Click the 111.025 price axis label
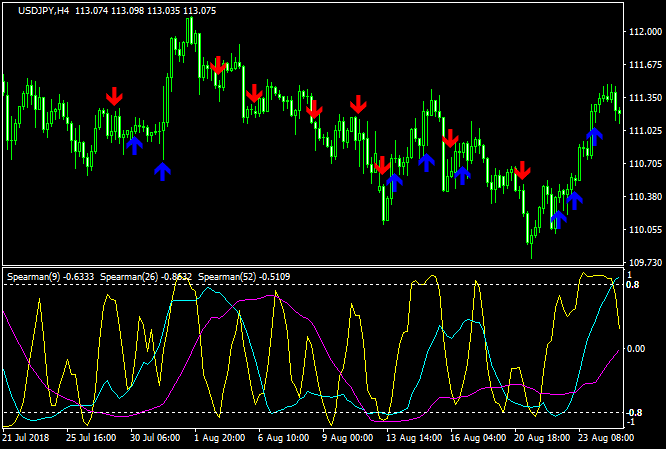 645,131
